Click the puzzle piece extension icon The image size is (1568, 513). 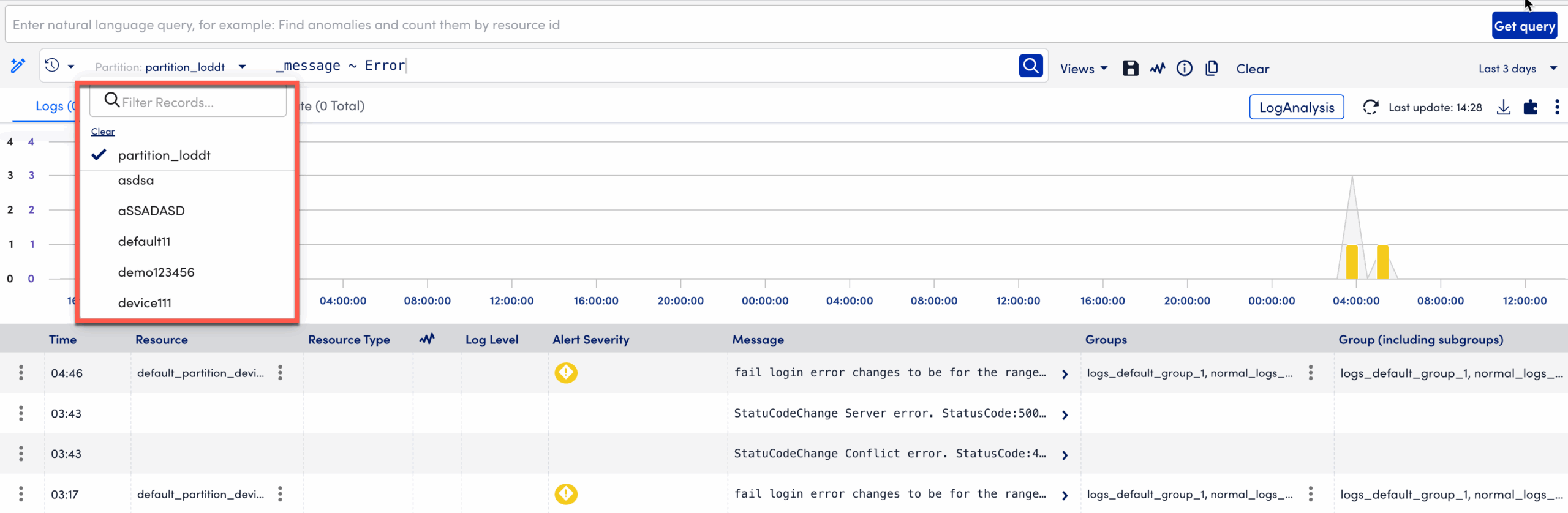(x=1531, y=107)
